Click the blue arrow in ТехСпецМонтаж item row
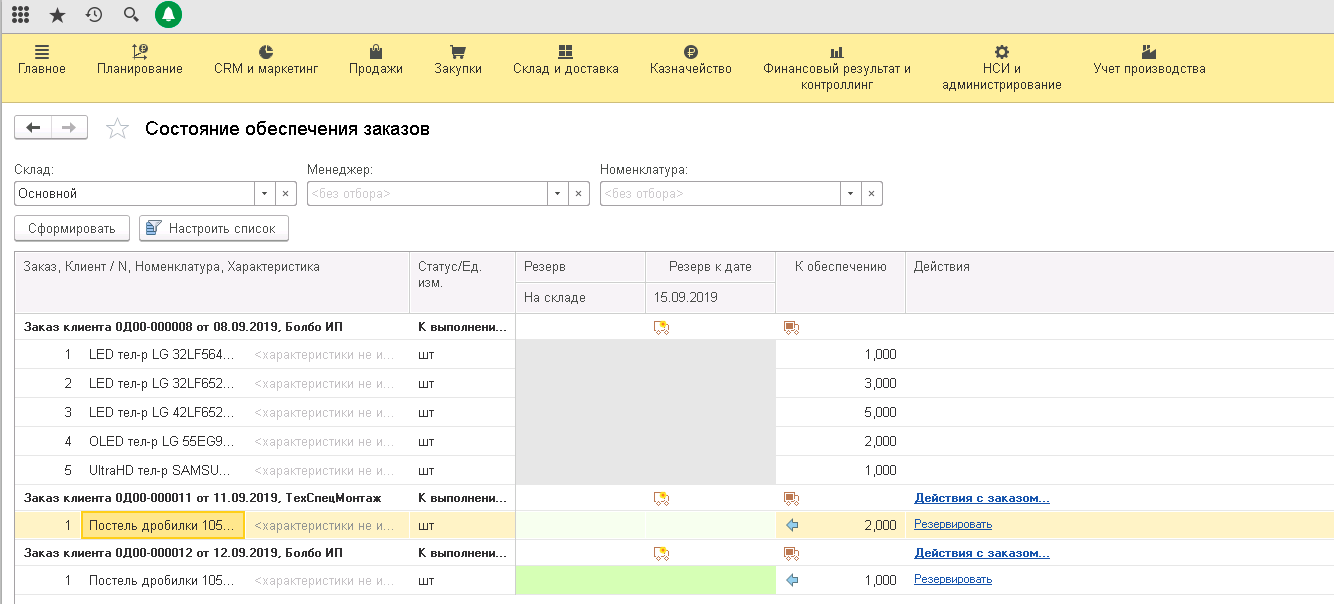This screenshot has height=604, width=1334. coord(793,525)
